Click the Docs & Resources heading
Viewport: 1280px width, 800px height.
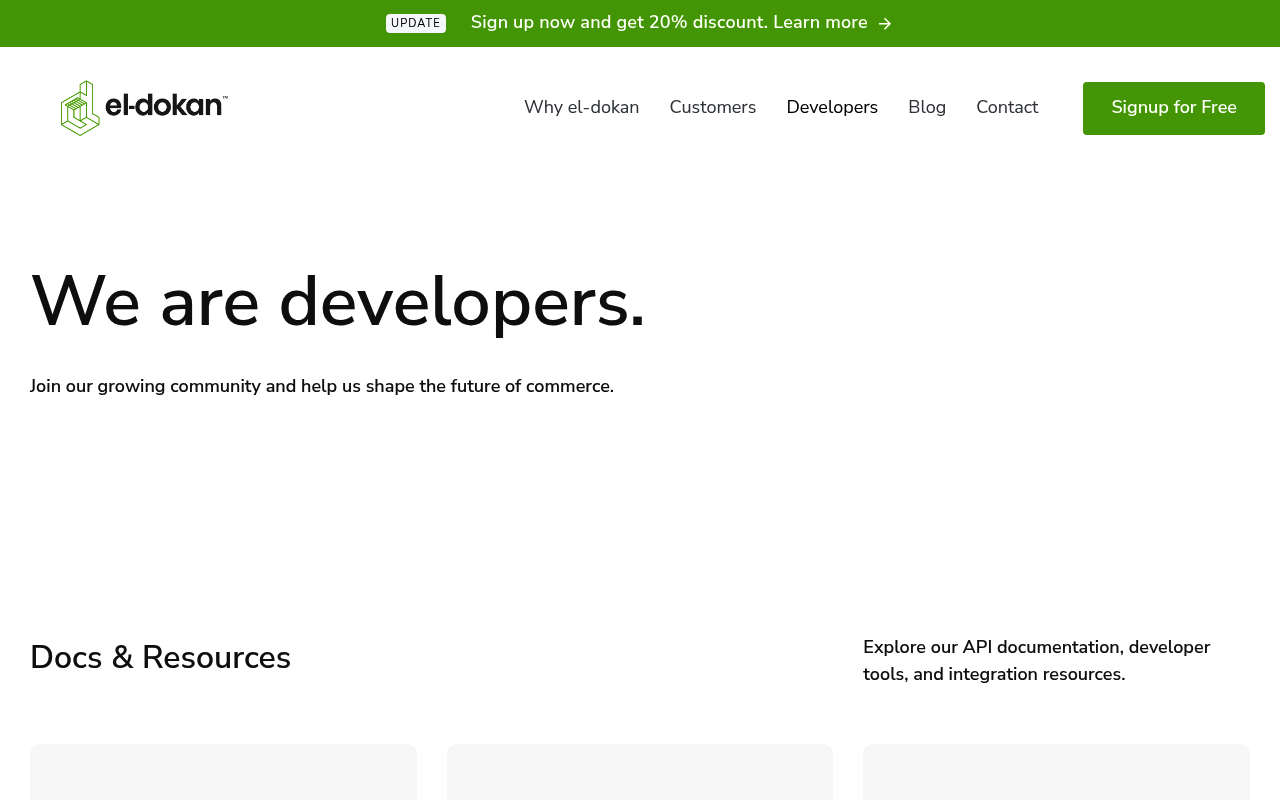tap(160, 658)
